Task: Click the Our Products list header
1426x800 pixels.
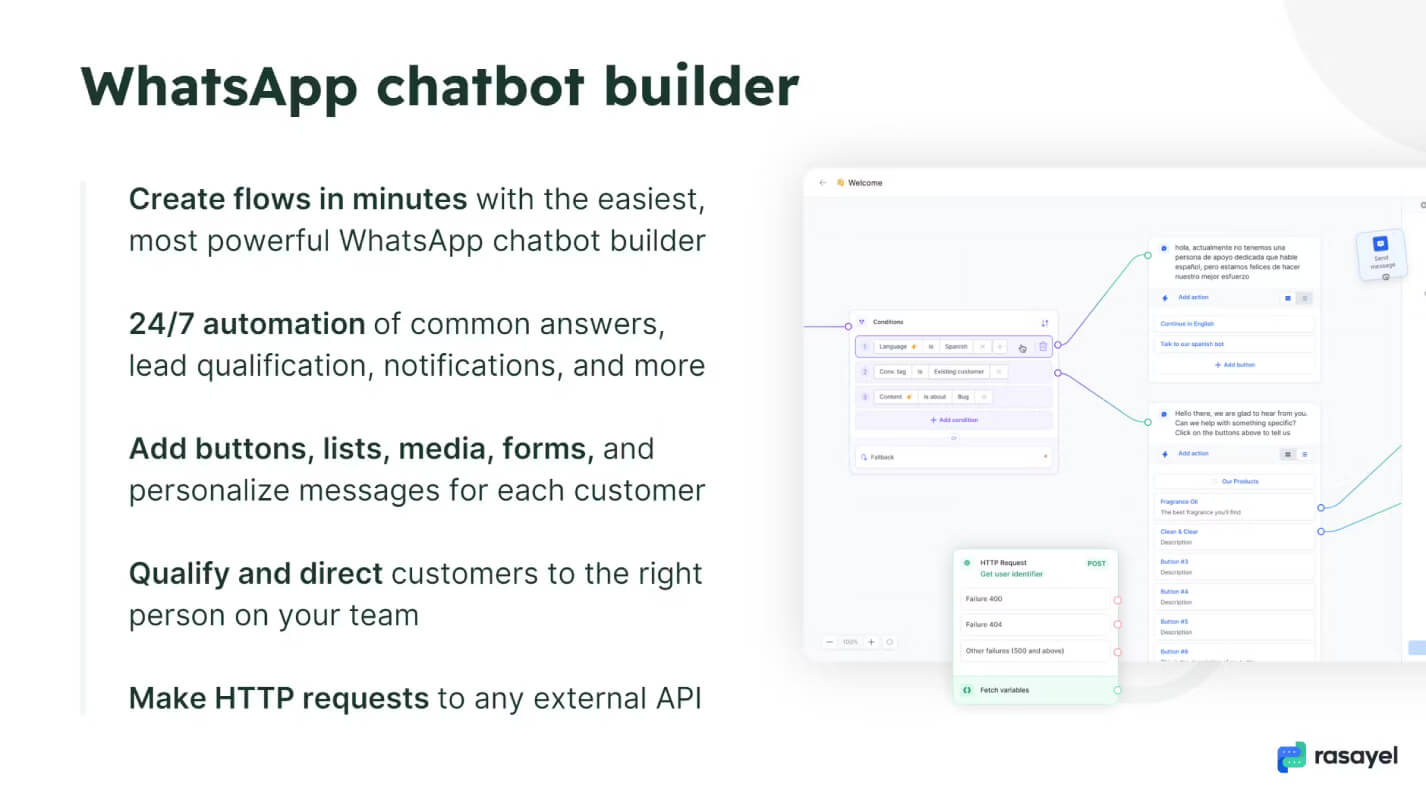Action: pos(1234,482)
